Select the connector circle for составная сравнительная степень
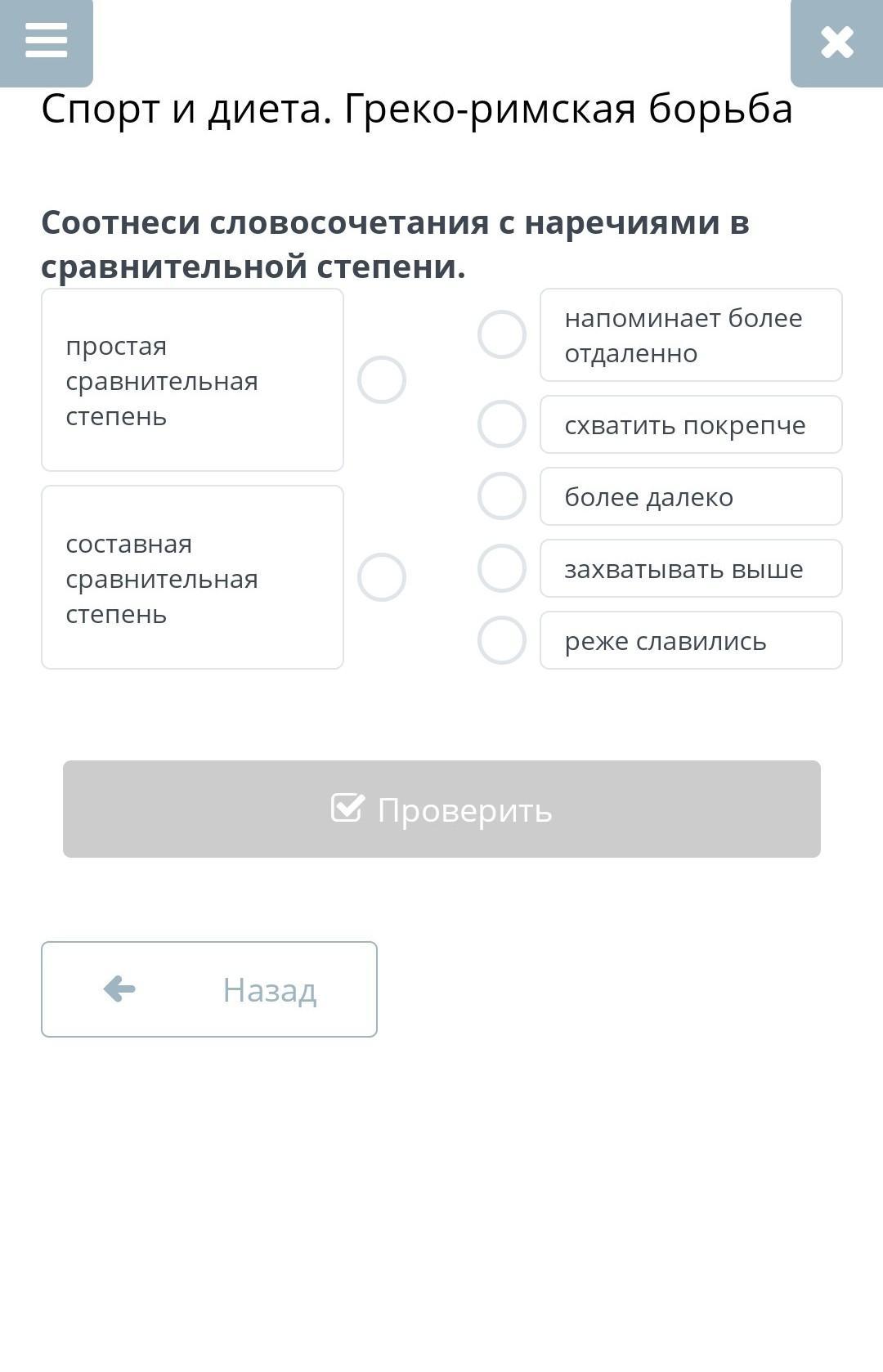This screenshot has height=1372, width=883. [x=382, y=577]
